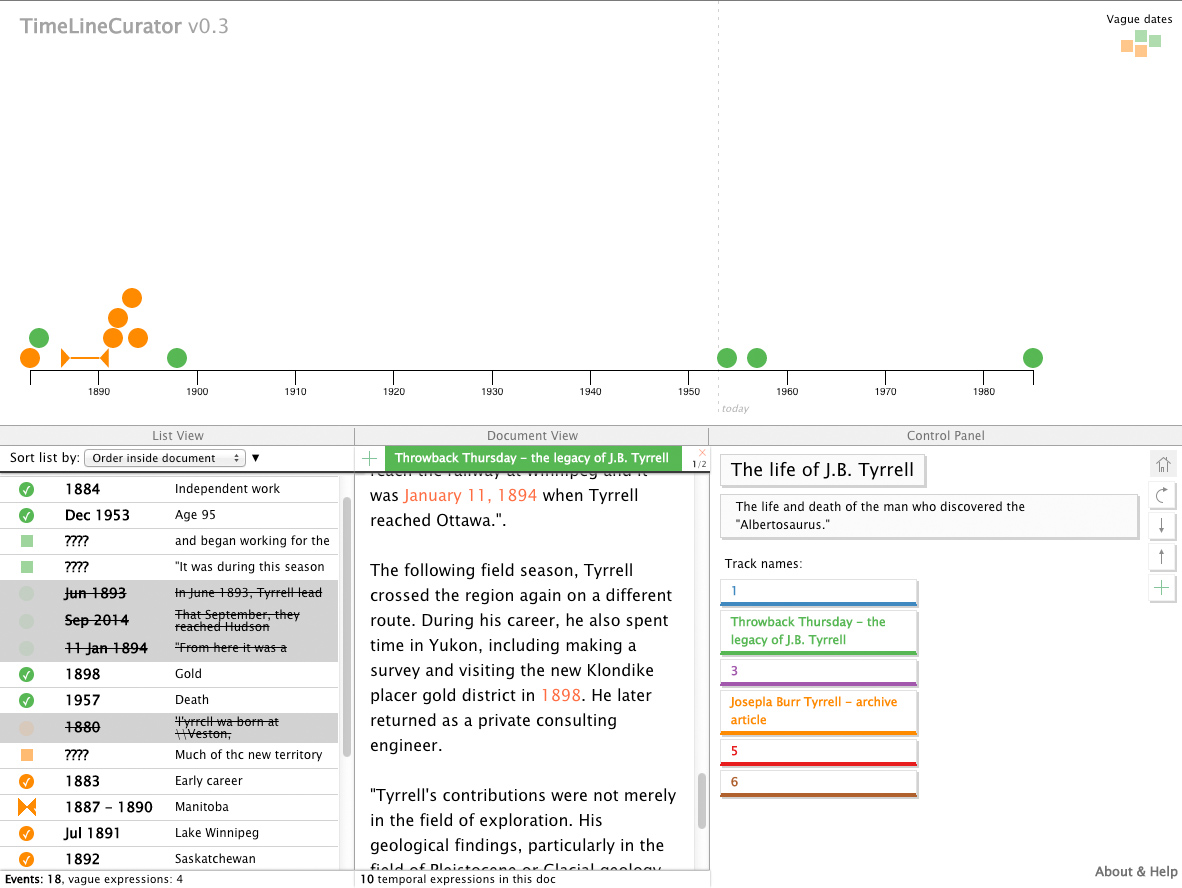This screenshot has height=888, width=1182.
Task: Close the Throwback Thursday document with red X
Action: pyautogui.click(x=701, y=452)
